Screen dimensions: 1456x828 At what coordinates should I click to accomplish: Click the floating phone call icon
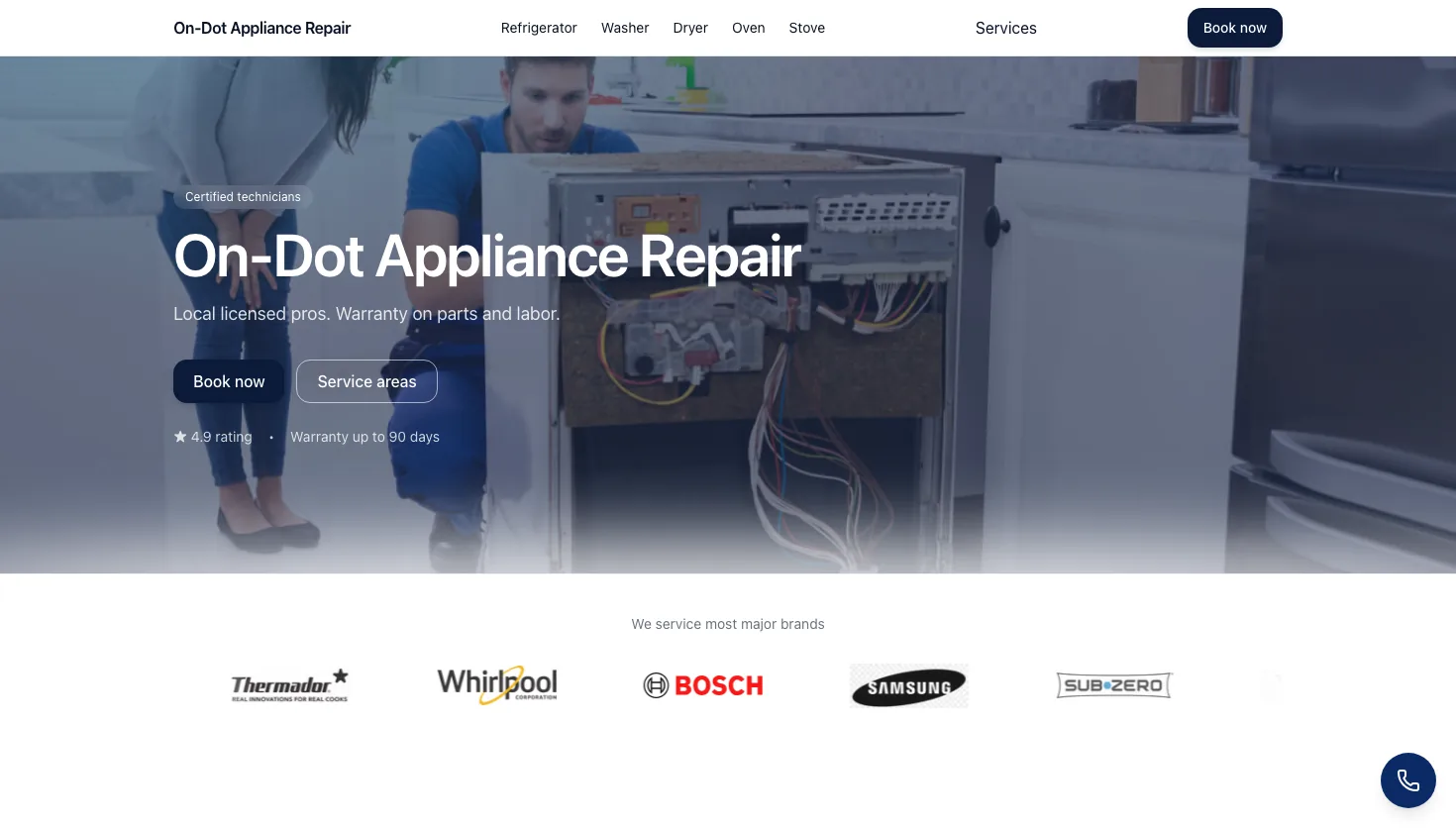click(1407, 780)
